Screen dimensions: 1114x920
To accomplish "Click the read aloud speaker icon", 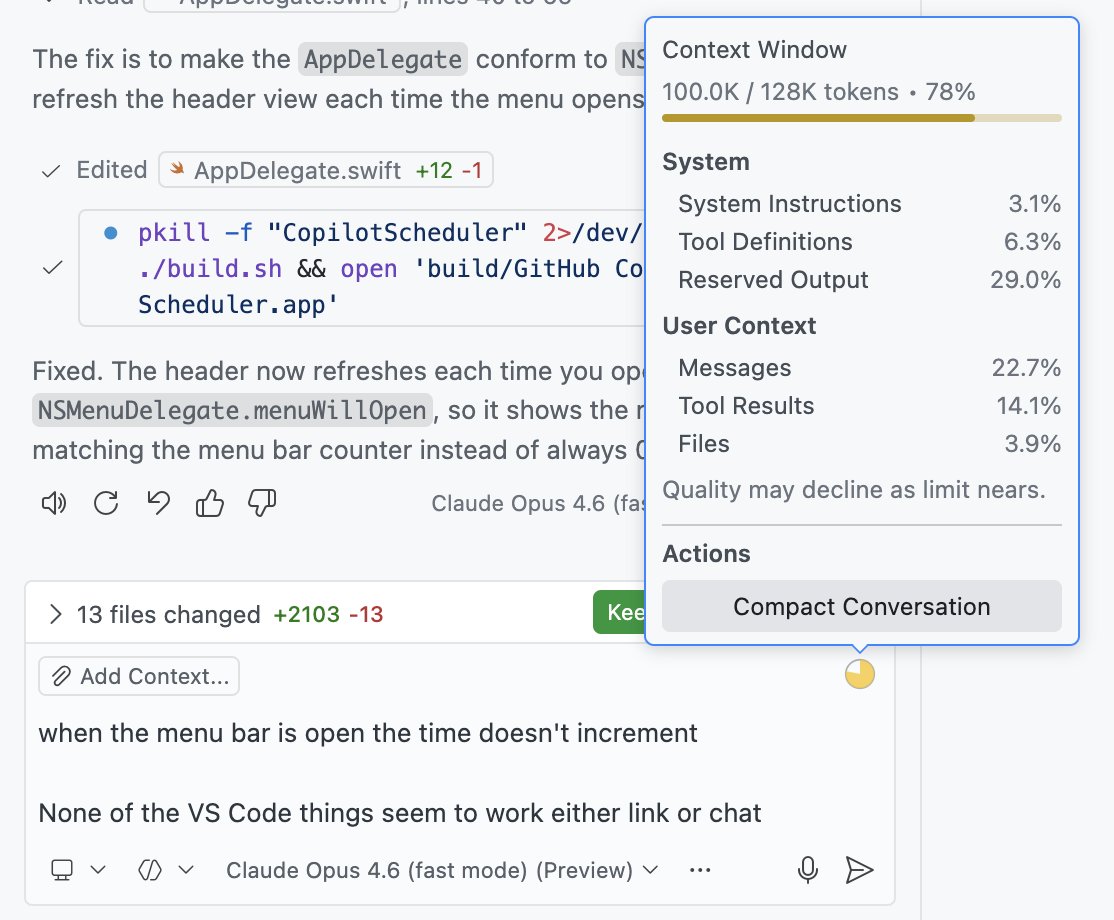I will click(53, 503).
